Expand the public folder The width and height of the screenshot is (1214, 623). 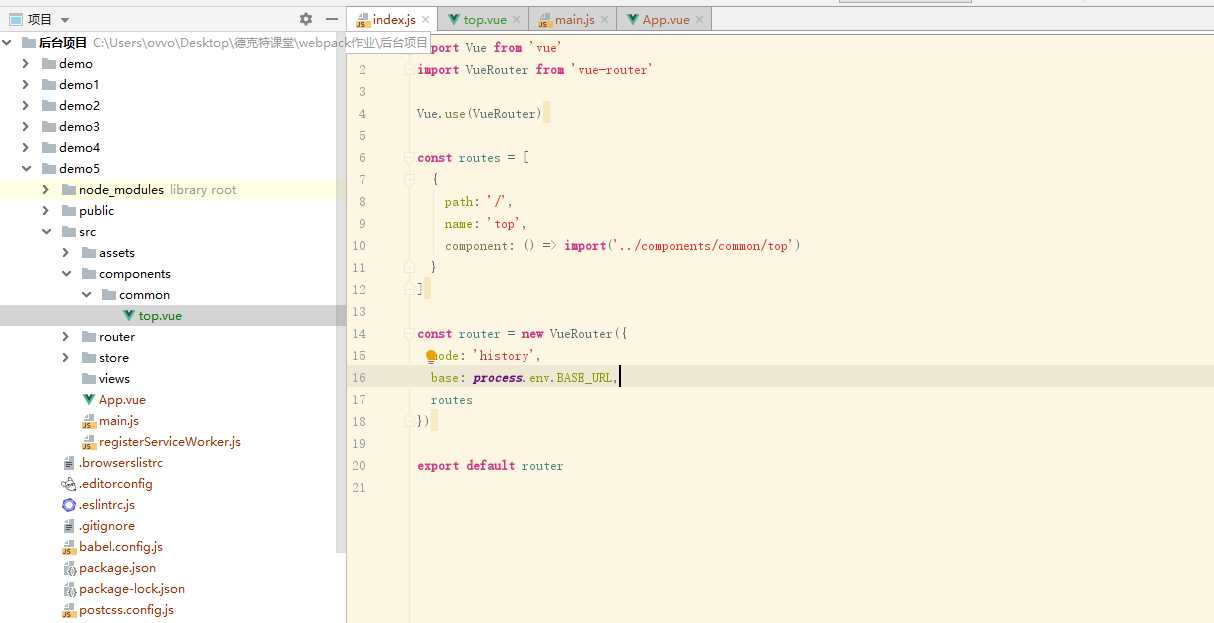pyautogui.click(x=46, y=211)
